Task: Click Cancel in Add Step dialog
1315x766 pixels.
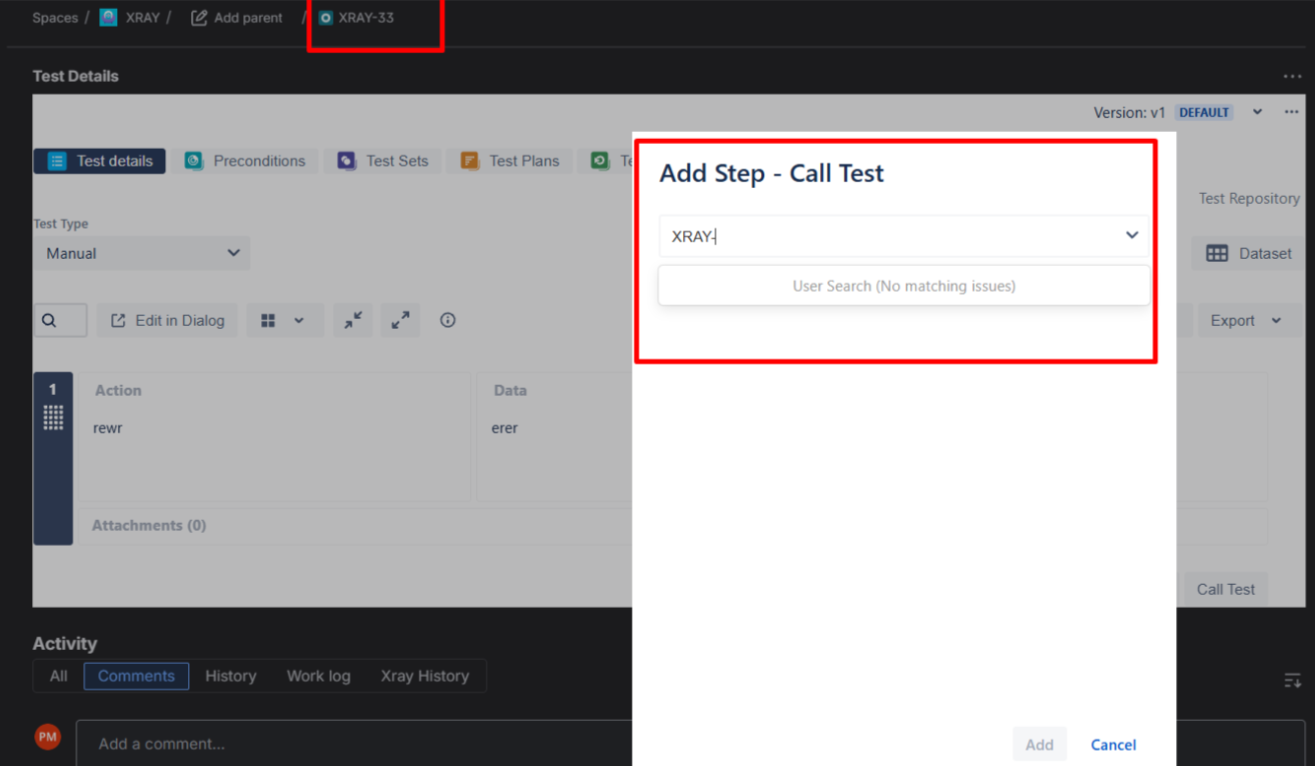Action: [x=1113, y=745]
